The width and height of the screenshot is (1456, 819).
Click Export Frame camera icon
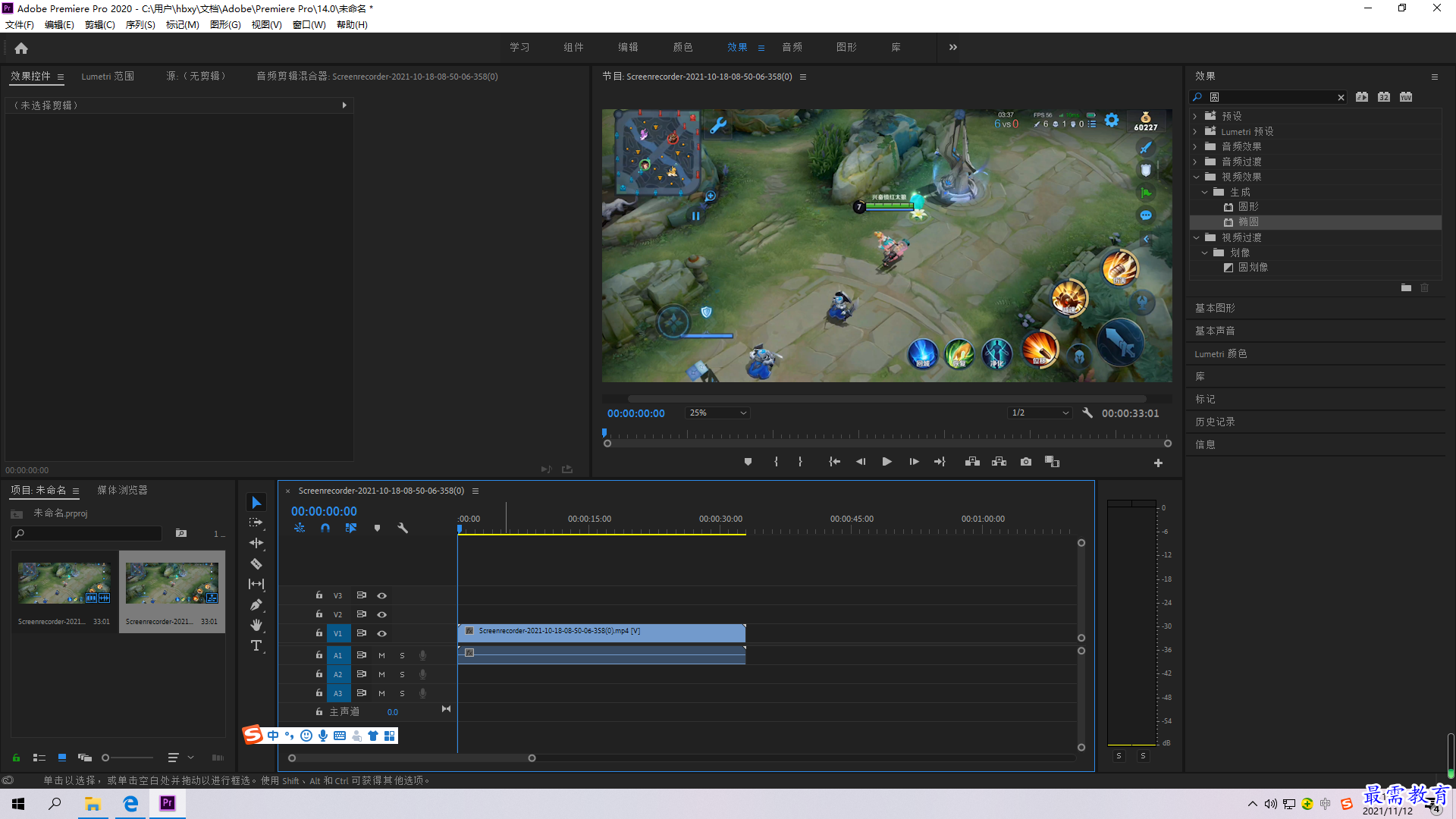pos(1026,462)
